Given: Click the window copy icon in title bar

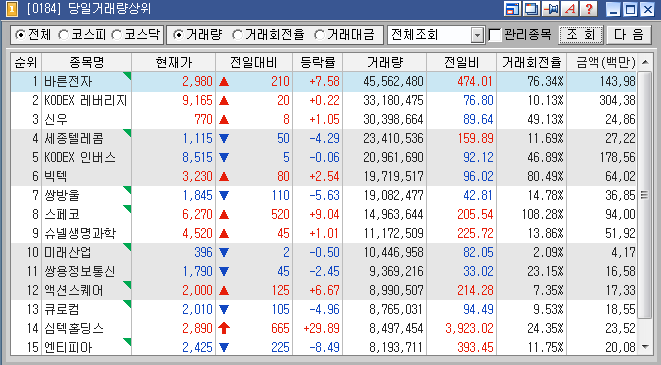Looking at the screenshot, I should (531, 9).
